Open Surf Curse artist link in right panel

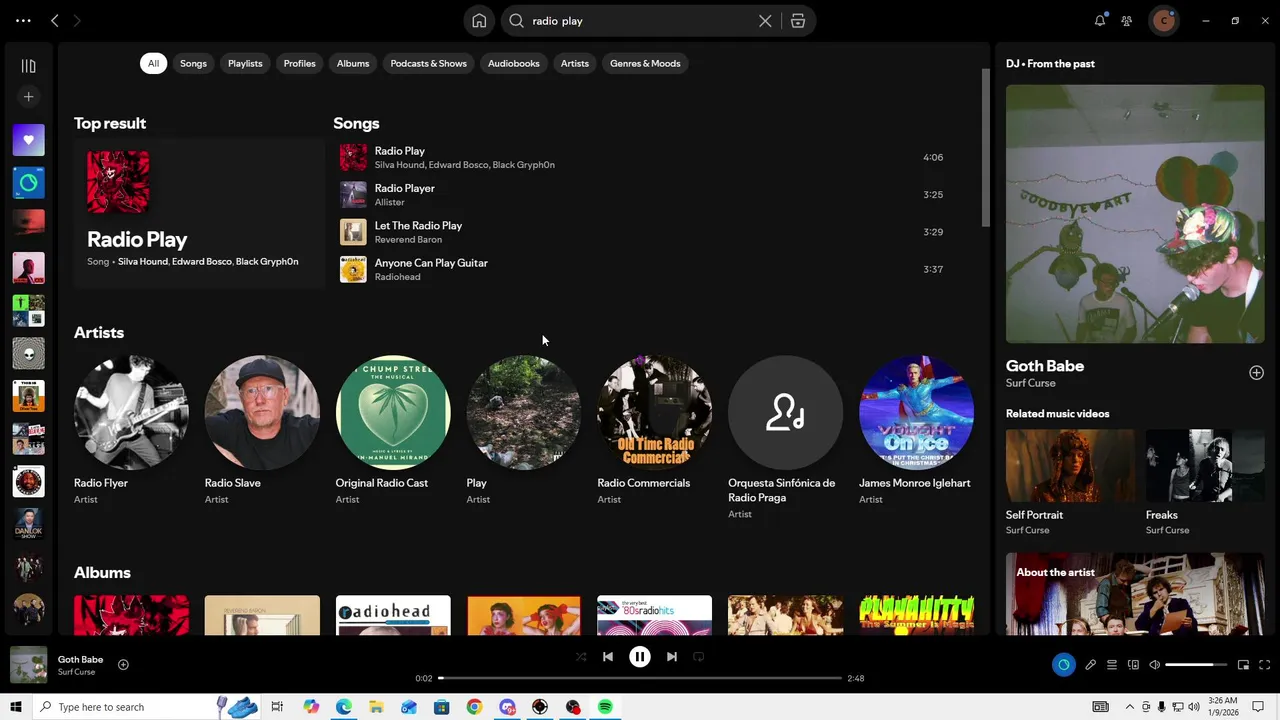tap(1031, 383)
